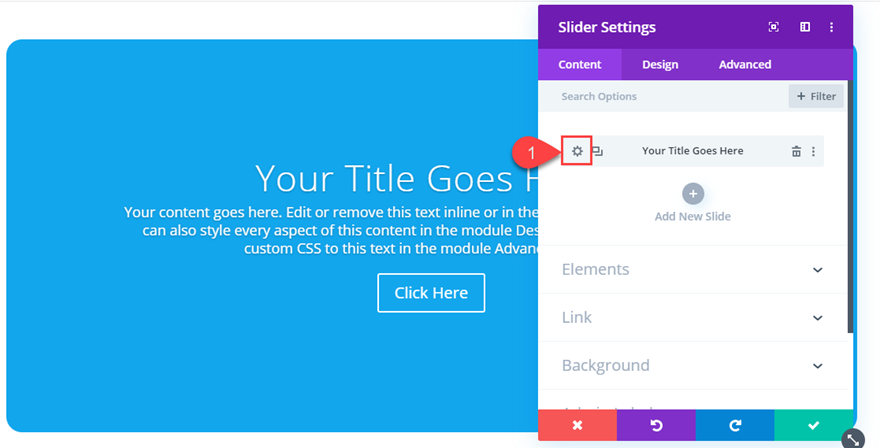Screen dimensions: 880x448
Task: Expand modal to fullscreen focus icon
Action: [773, 27]
